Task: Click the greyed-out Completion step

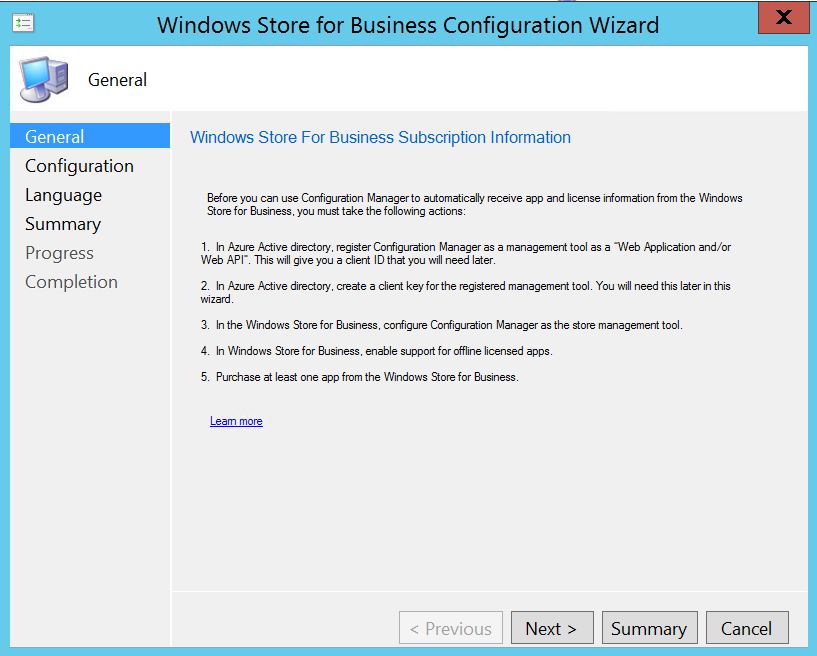Action: 71,282
